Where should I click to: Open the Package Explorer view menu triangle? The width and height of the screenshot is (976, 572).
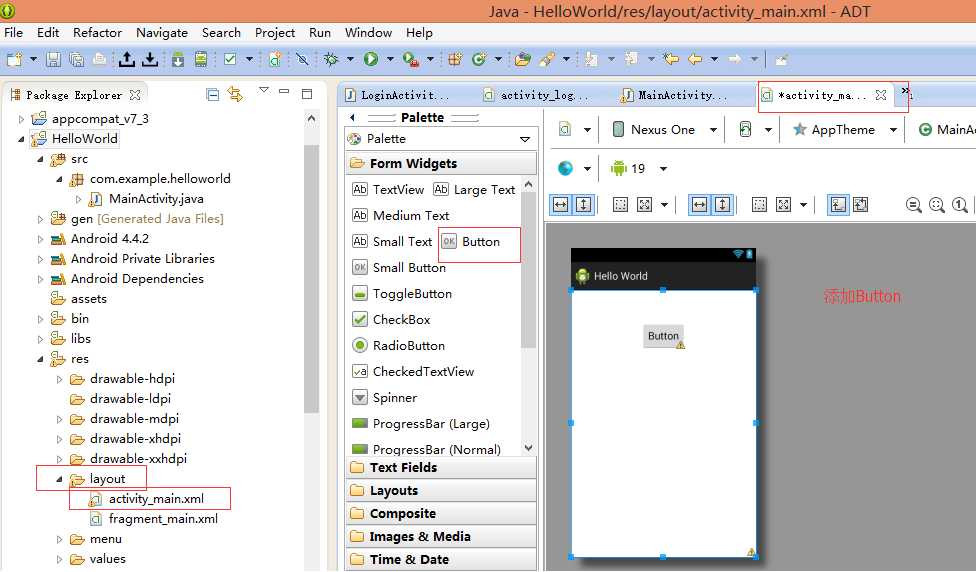pos(264,91)
